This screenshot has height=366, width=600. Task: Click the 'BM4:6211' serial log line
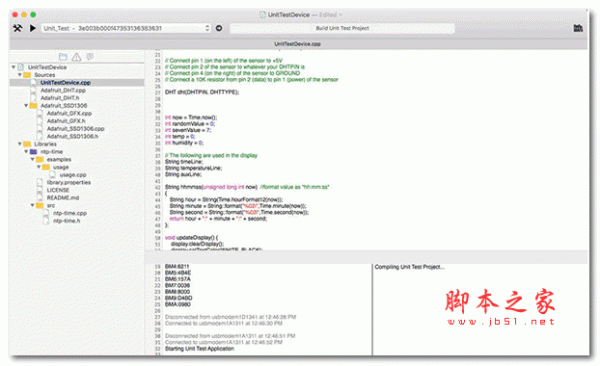click(x=177, y=266)
